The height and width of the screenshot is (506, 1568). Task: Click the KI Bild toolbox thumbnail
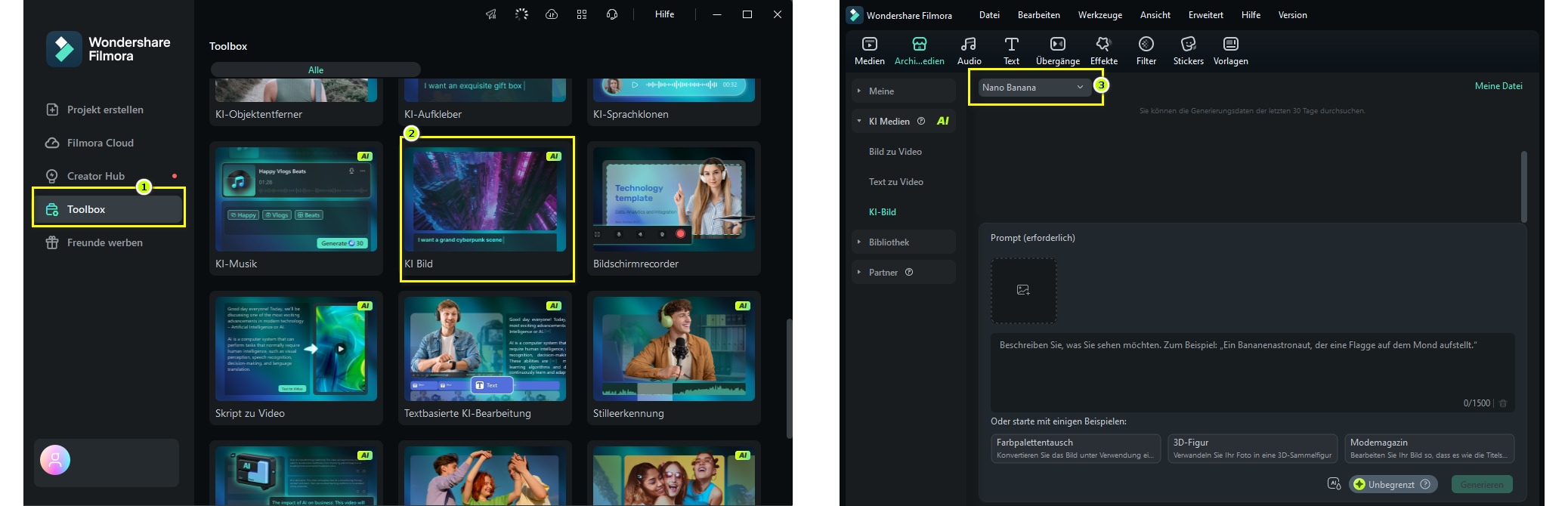(x=485, y=201)
